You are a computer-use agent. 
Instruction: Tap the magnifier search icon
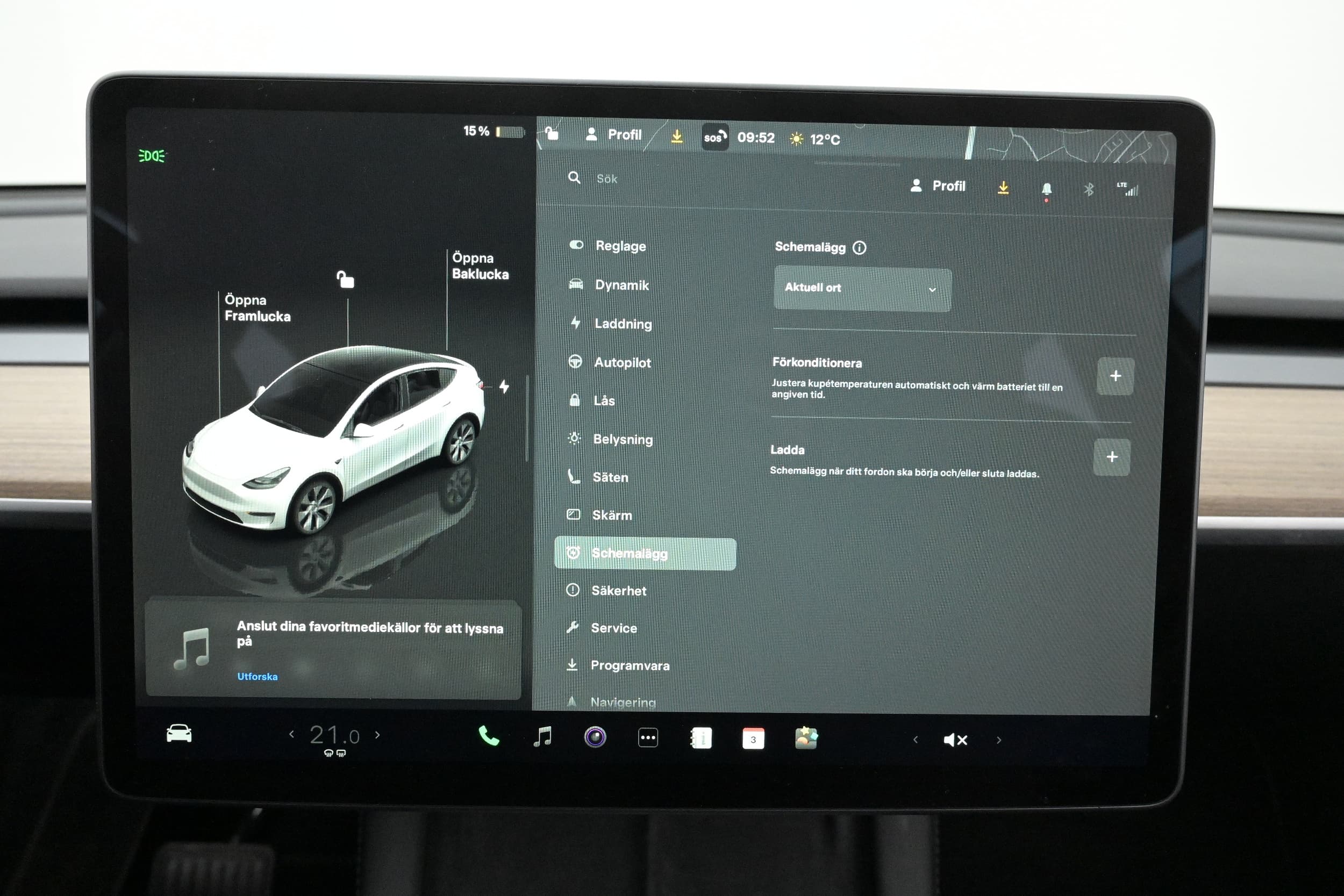coord(574,178)
